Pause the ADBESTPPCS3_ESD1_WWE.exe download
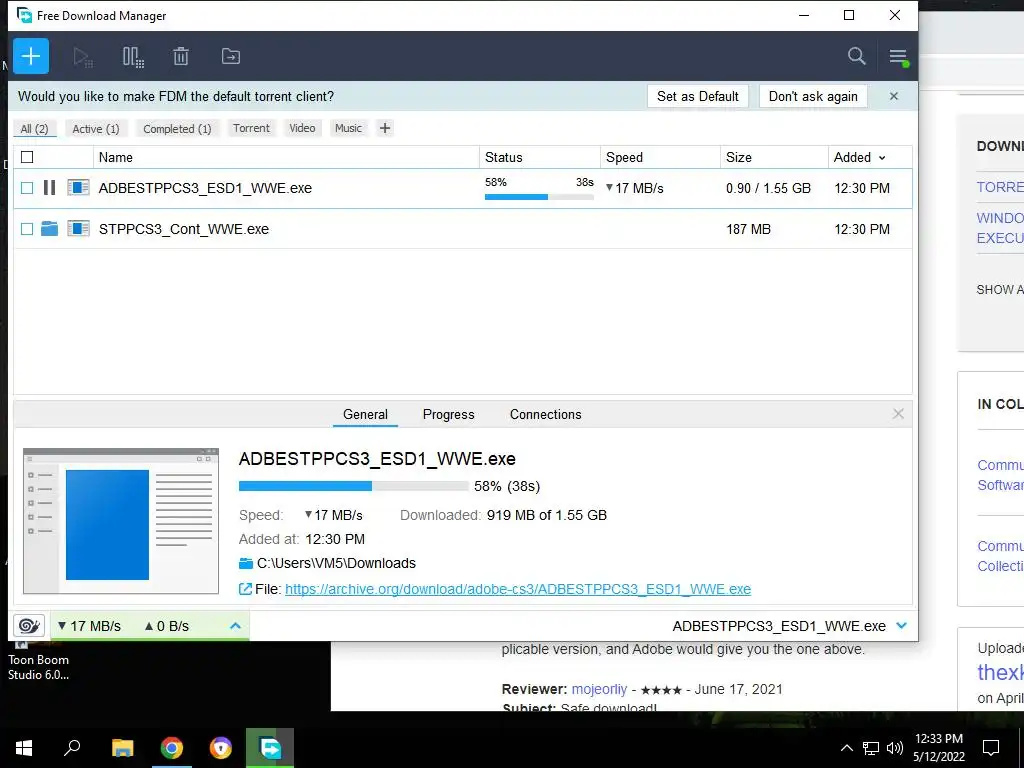This screenshot has width=1024, height=768. click(x=49, y=188)
